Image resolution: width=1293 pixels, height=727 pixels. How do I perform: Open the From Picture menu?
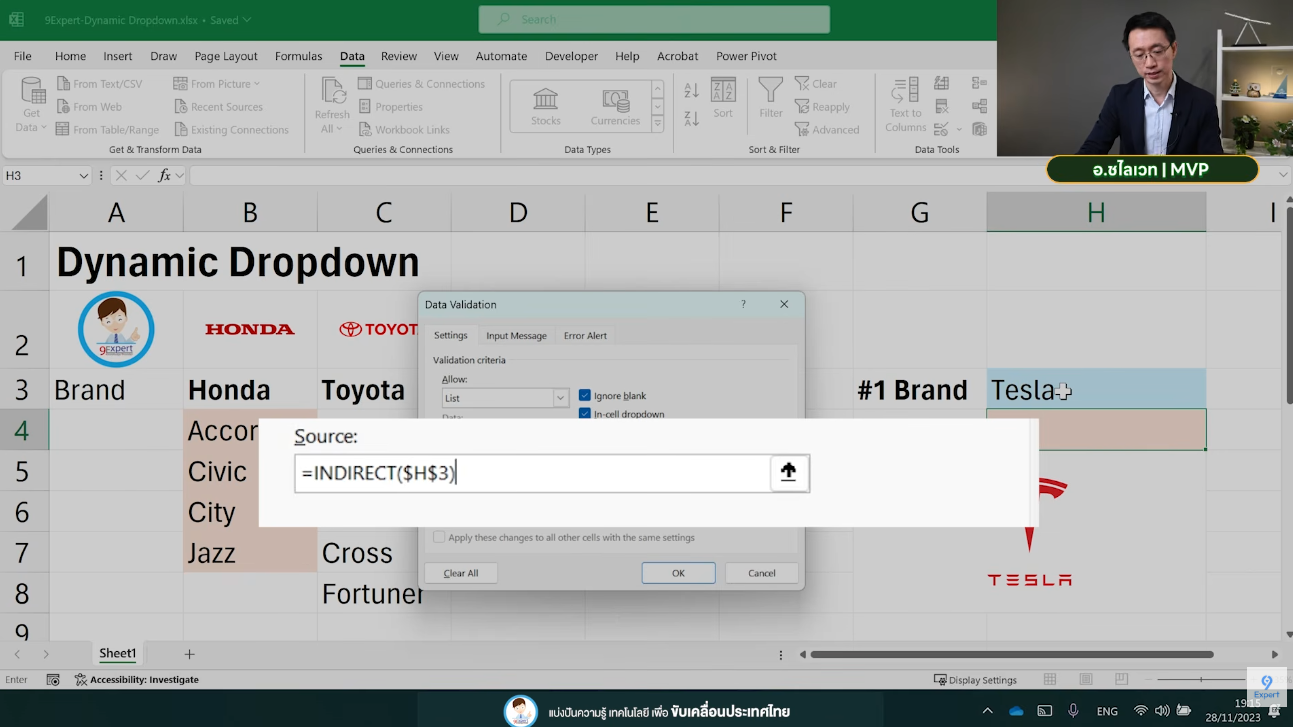pos(216,84)
